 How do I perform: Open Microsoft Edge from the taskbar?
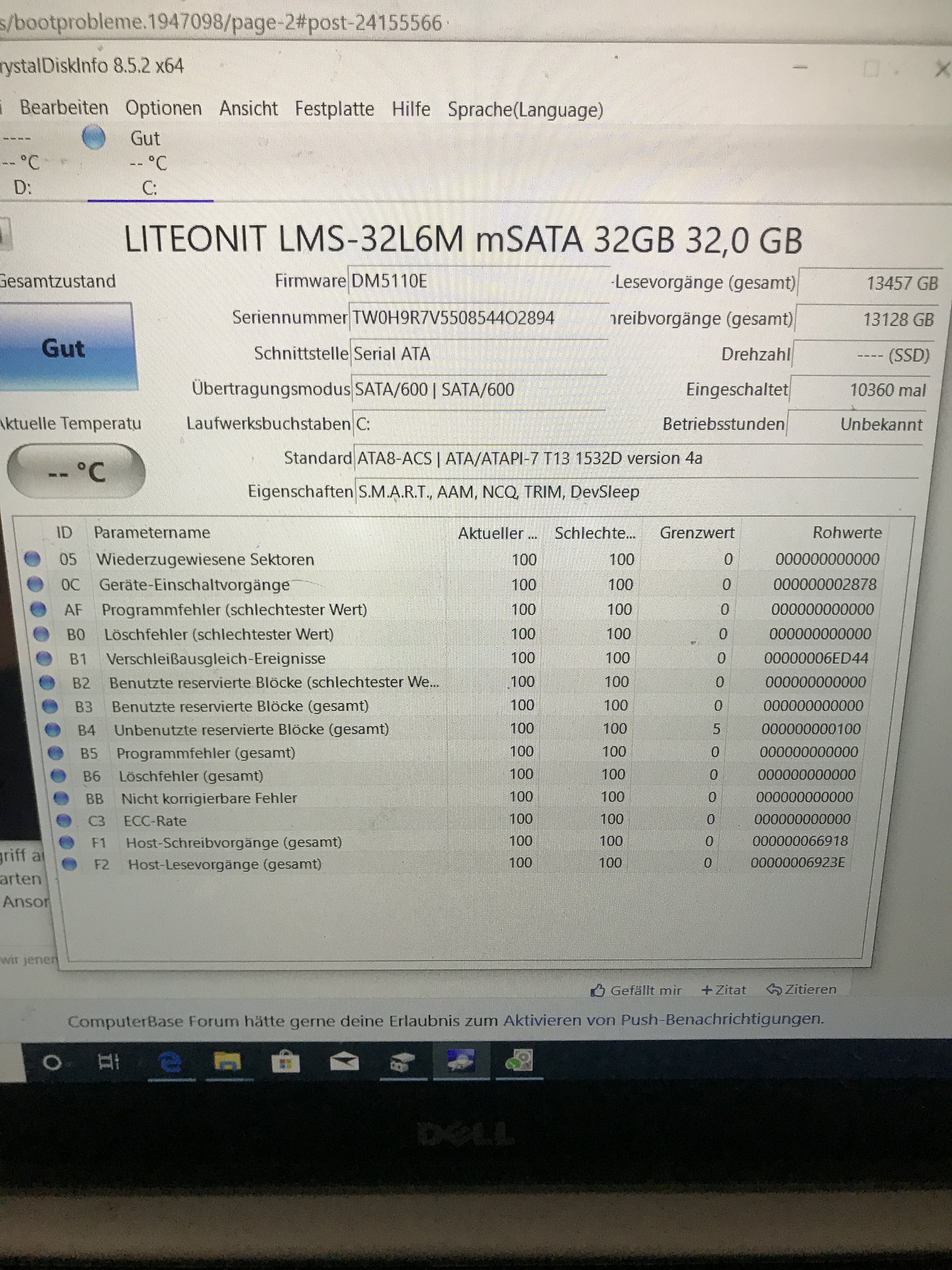tap(170, 1062)
